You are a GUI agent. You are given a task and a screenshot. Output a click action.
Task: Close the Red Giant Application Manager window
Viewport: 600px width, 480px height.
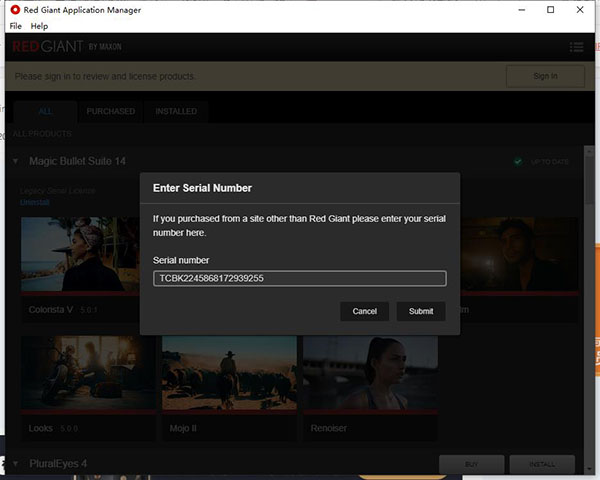click(580, 10)
